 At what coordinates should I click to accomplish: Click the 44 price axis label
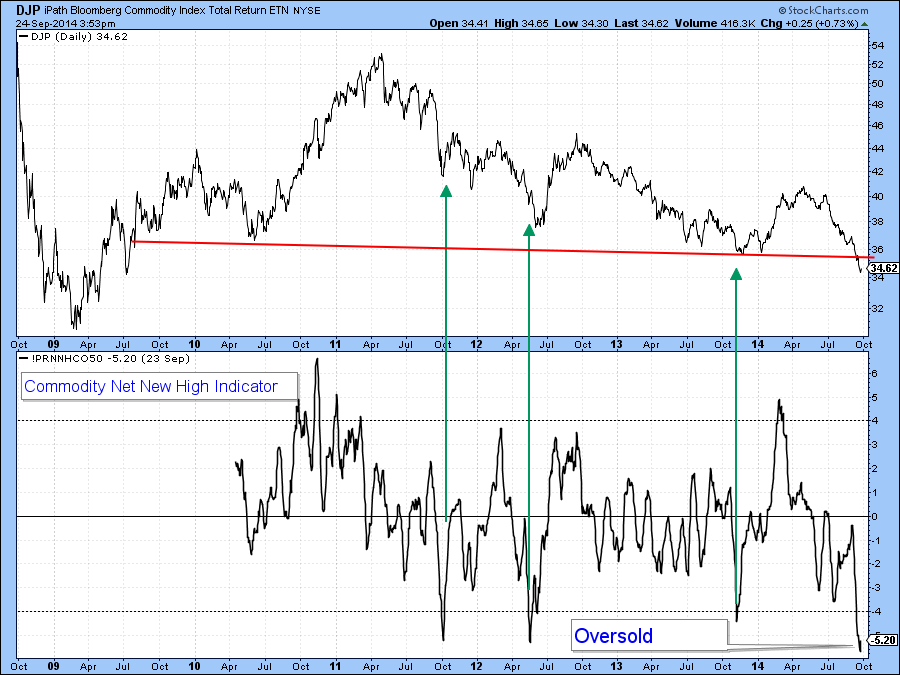[x=878, y=149]
